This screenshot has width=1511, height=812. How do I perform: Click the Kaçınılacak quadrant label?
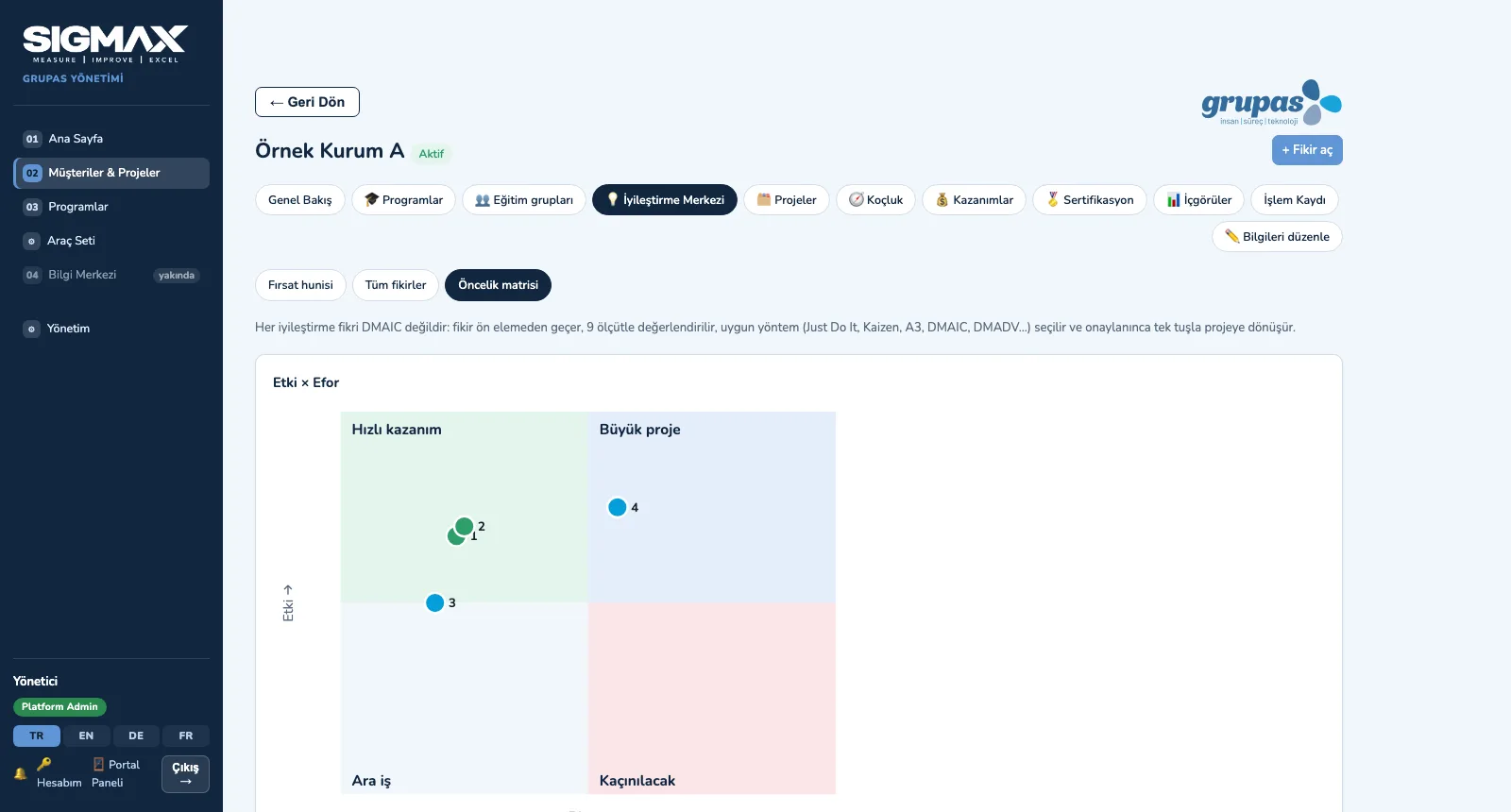(x=637, y=781)
